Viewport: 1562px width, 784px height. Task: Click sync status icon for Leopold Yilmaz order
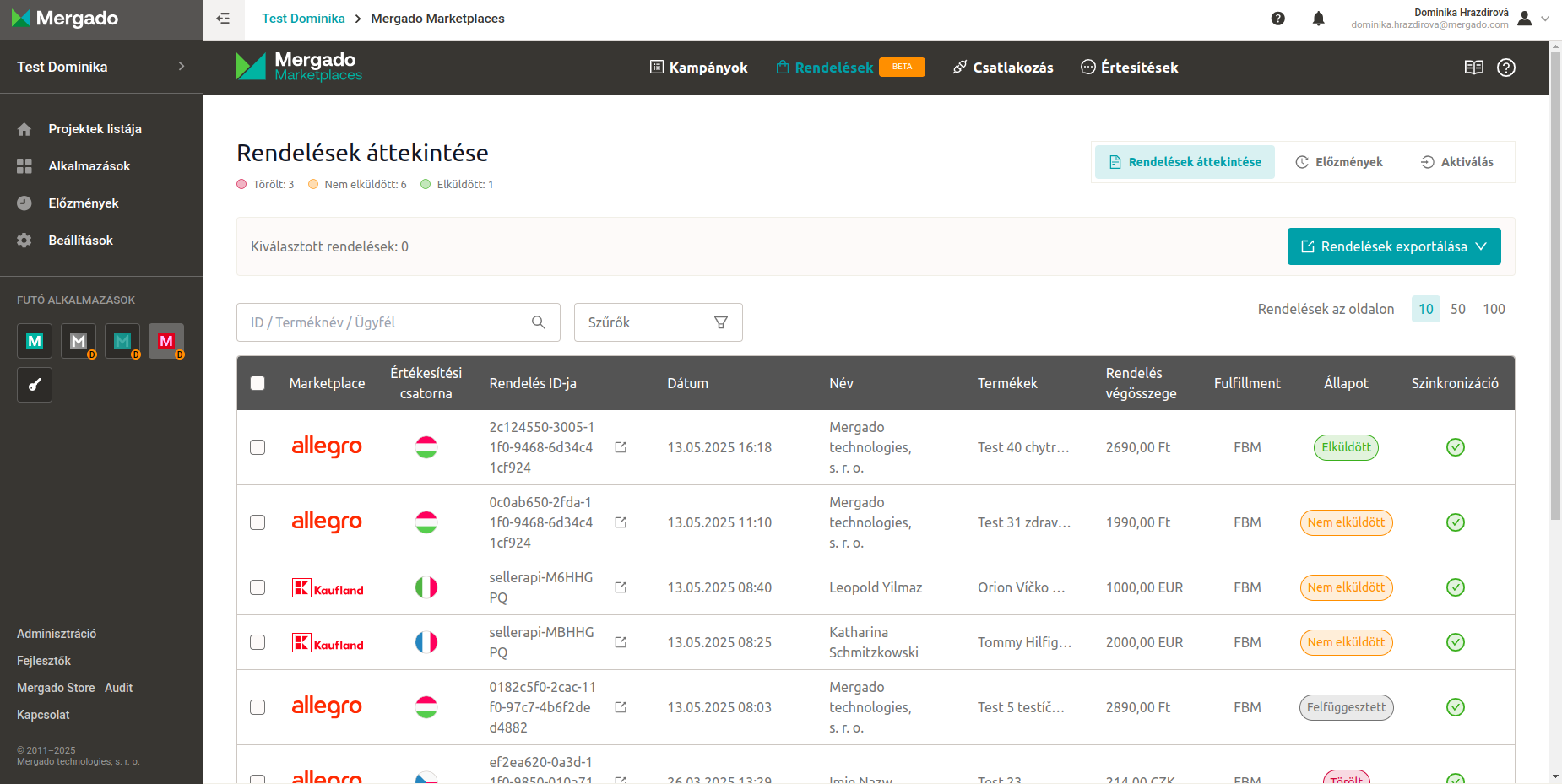[x=1456, y=587]
